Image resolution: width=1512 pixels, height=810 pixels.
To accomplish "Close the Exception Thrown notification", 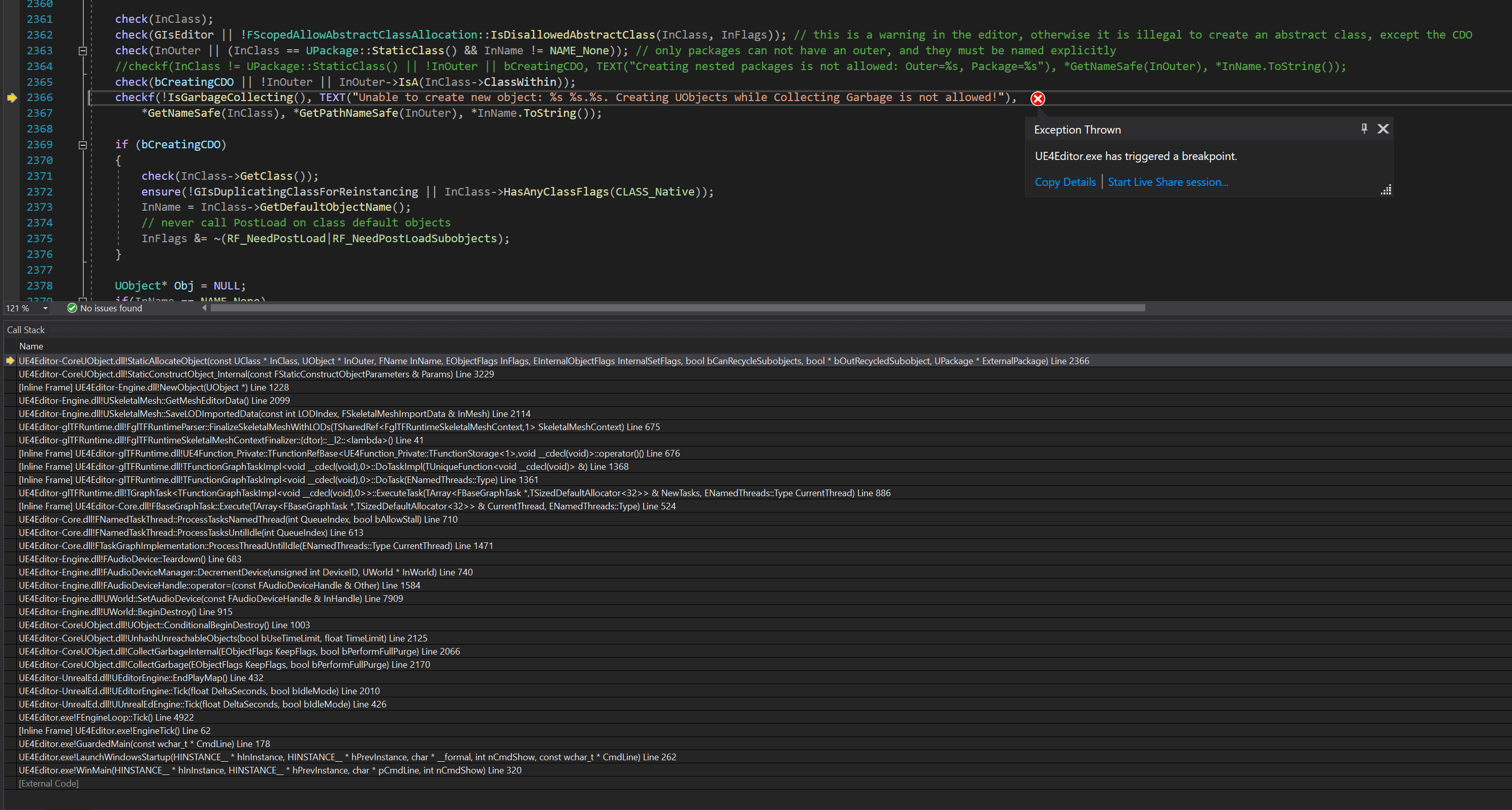I will 1384,128.
